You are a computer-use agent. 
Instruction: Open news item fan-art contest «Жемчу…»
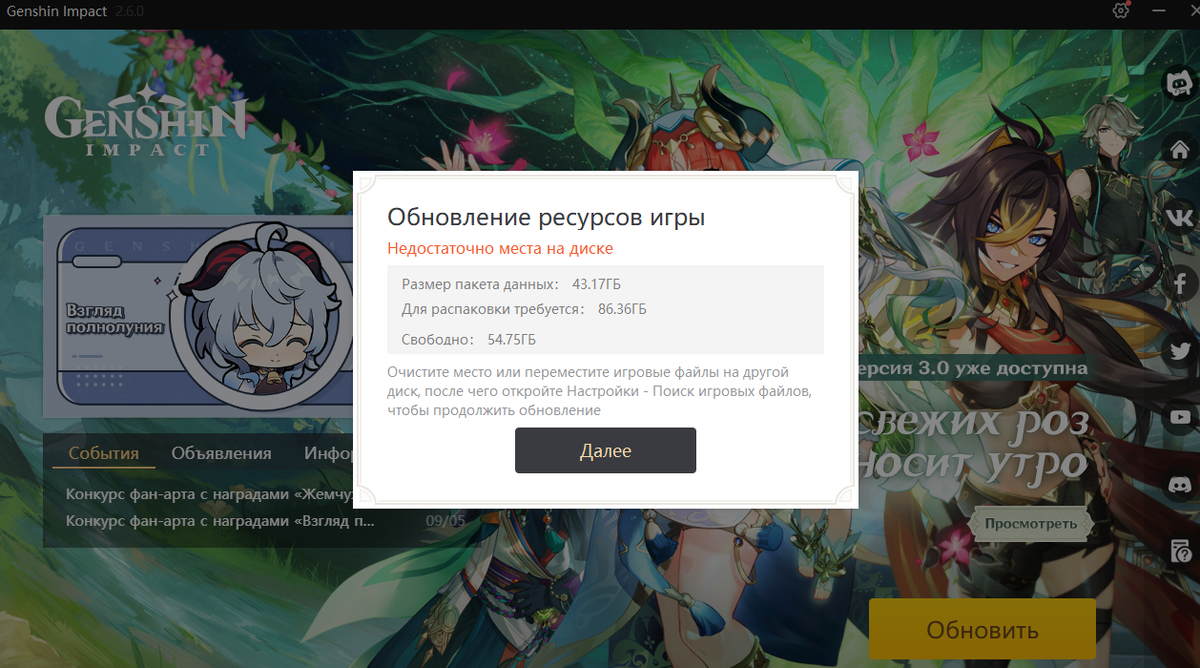pos(209,494)
